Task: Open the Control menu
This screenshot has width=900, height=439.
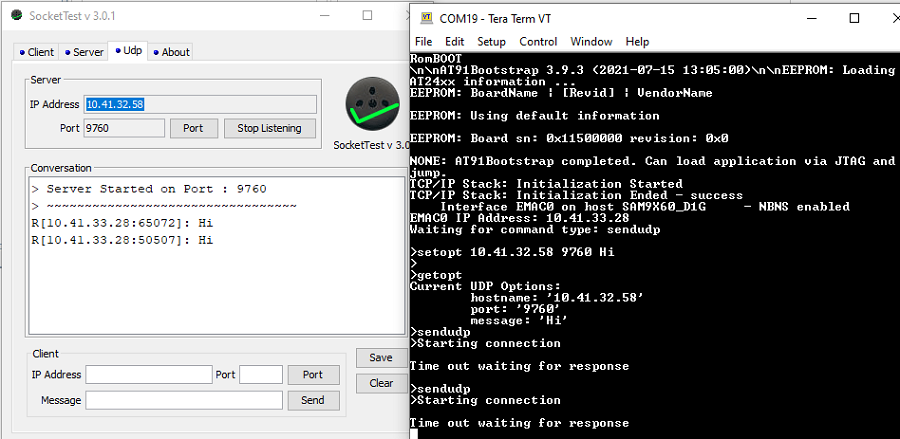Action: click(538, 42)
